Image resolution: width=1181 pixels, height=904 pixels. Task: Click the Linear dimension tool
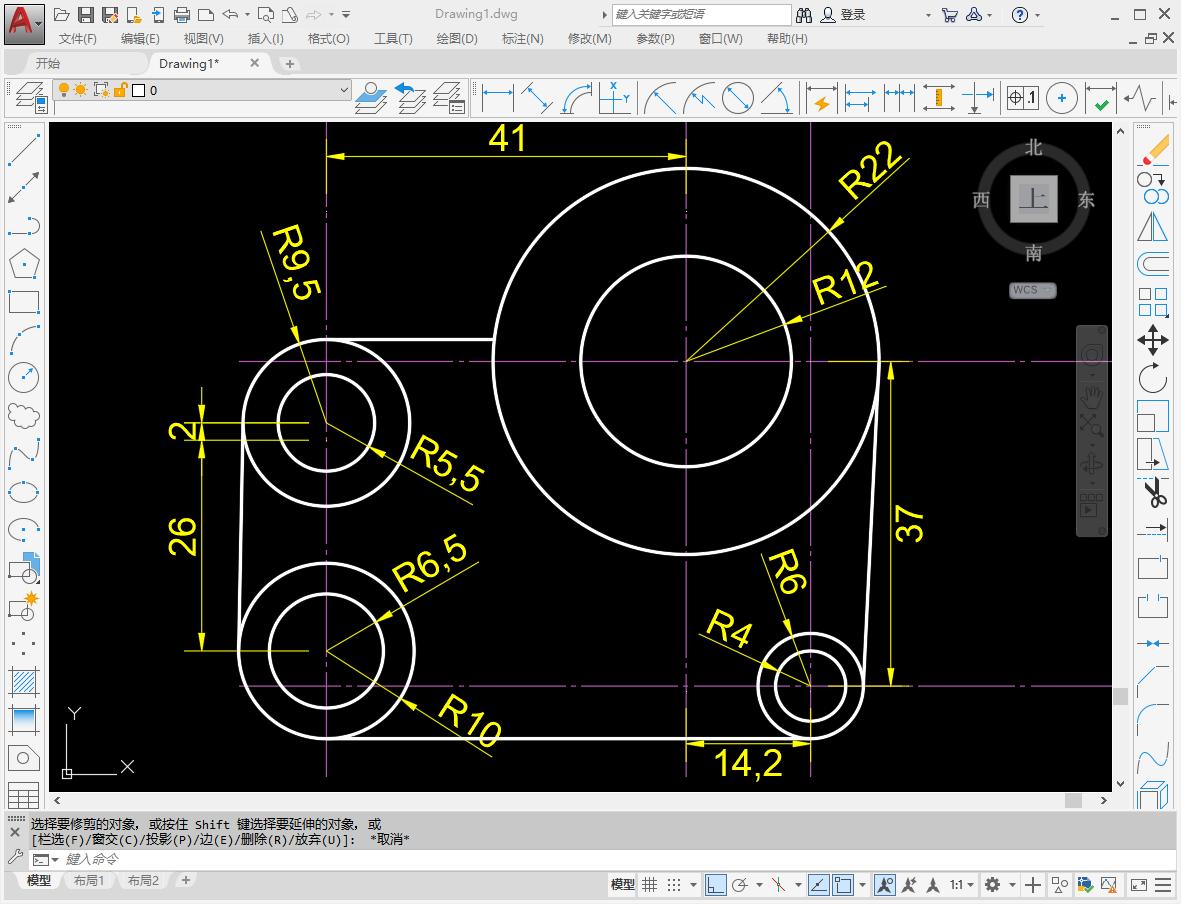click(497, 99)
